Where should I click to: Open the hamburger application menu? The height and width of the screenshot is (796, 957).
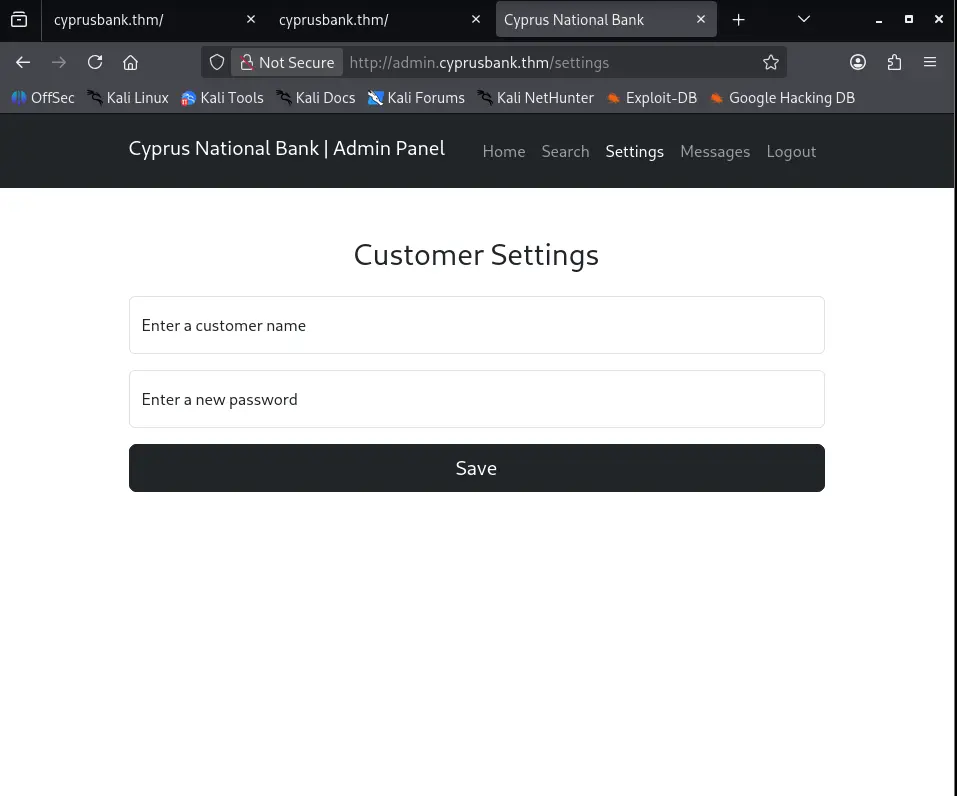click(x=930, y=62)
